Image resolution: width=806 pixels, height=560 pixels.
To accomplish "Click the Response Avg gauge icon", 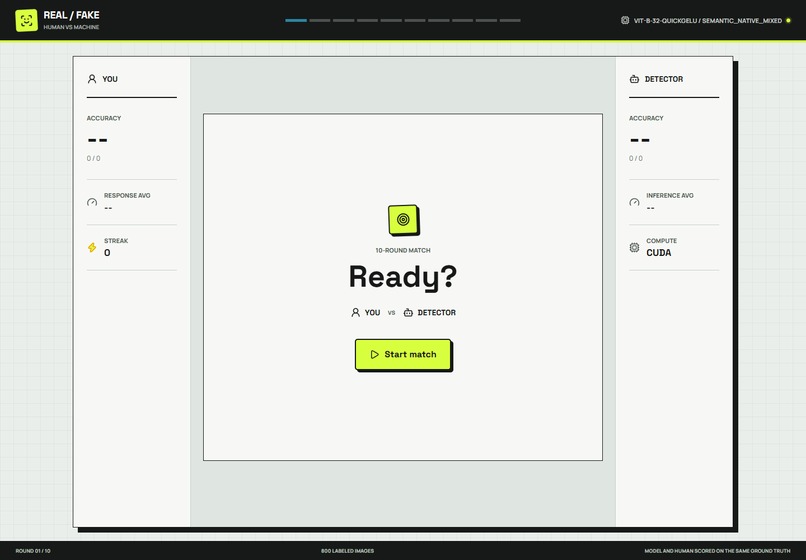I will 92,202.
